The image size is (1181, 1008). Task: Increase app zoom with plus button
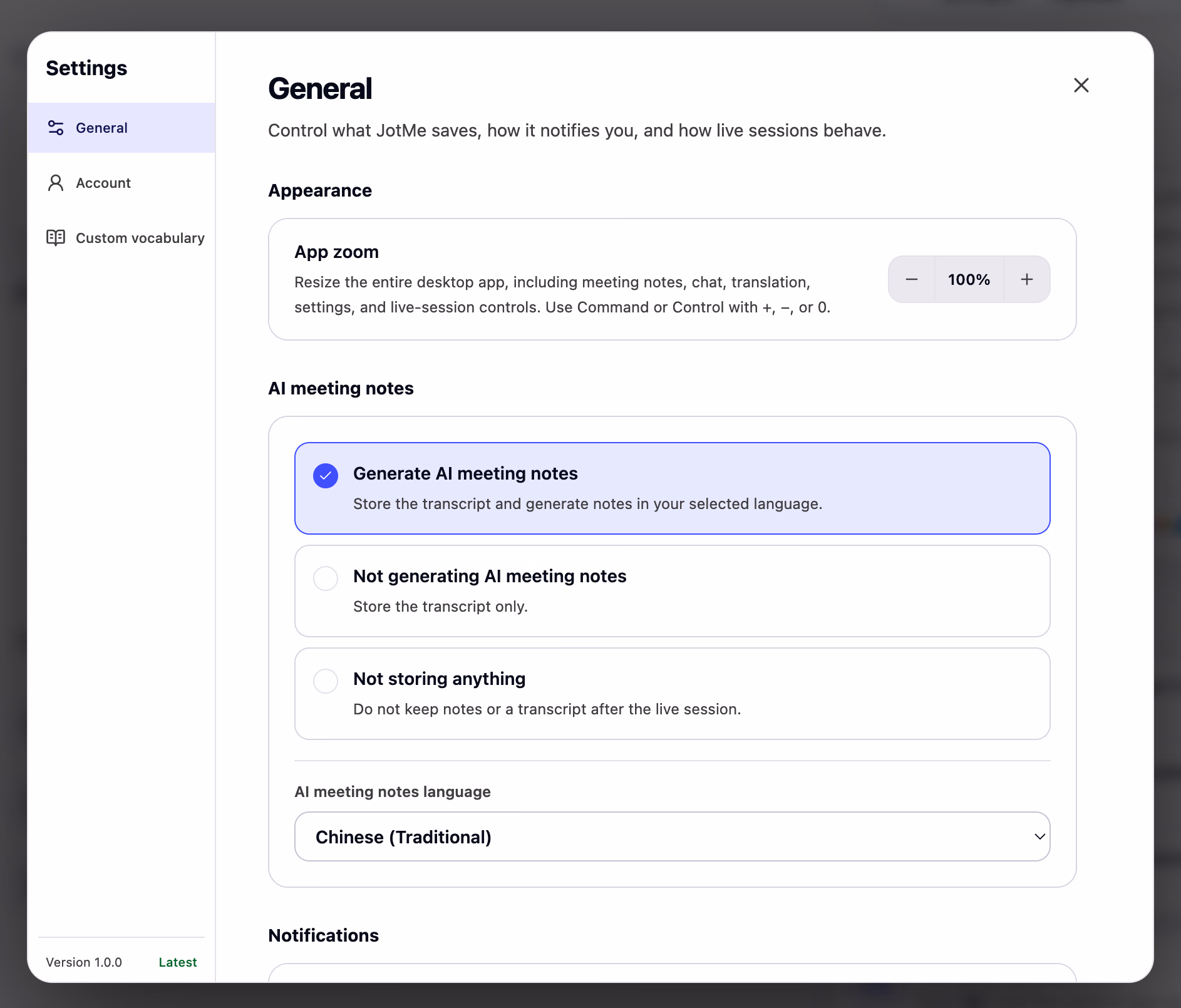(x=1027, y=279)
